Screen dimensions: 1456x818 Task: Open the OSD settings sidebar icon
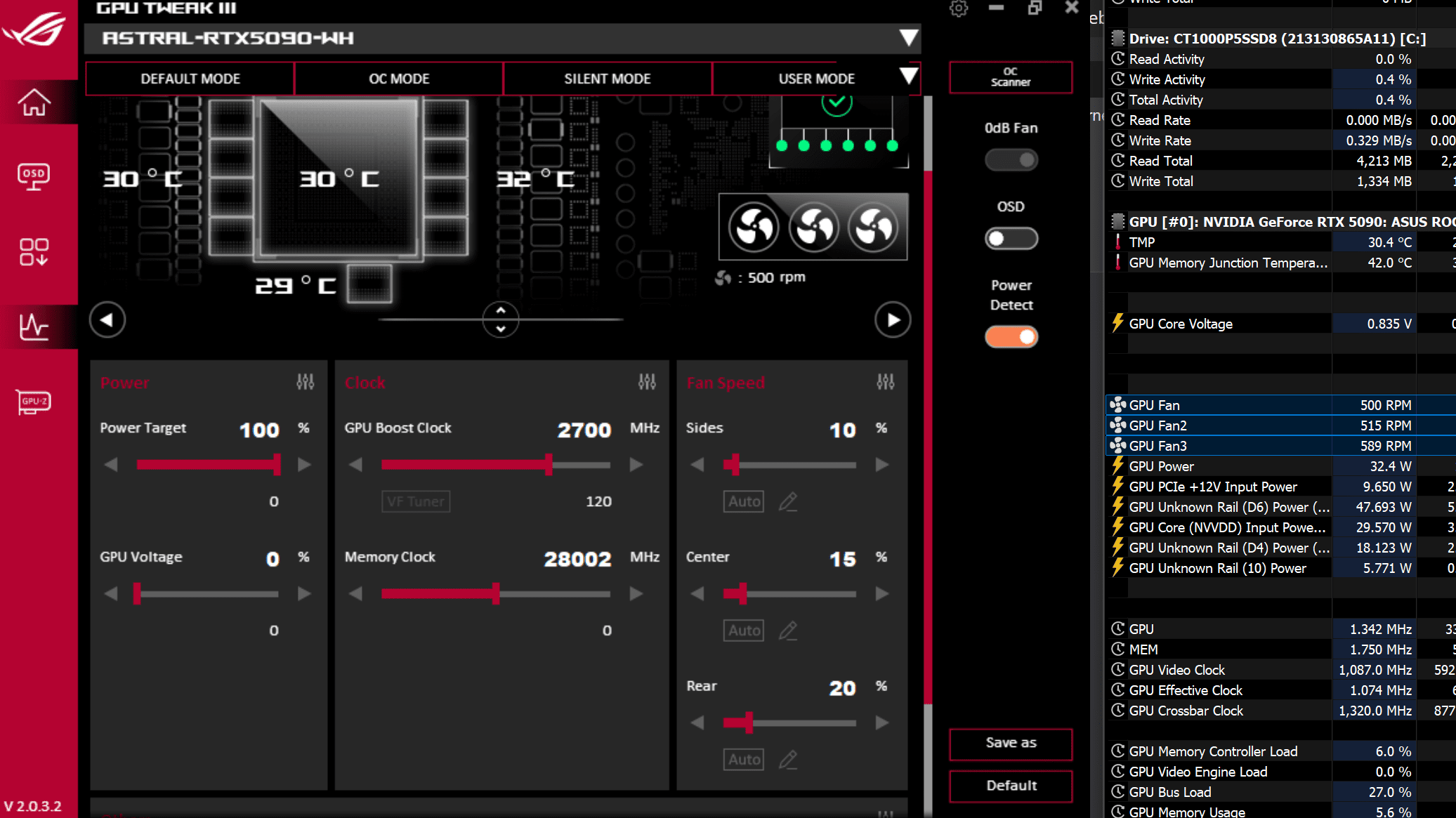[34, 176]
